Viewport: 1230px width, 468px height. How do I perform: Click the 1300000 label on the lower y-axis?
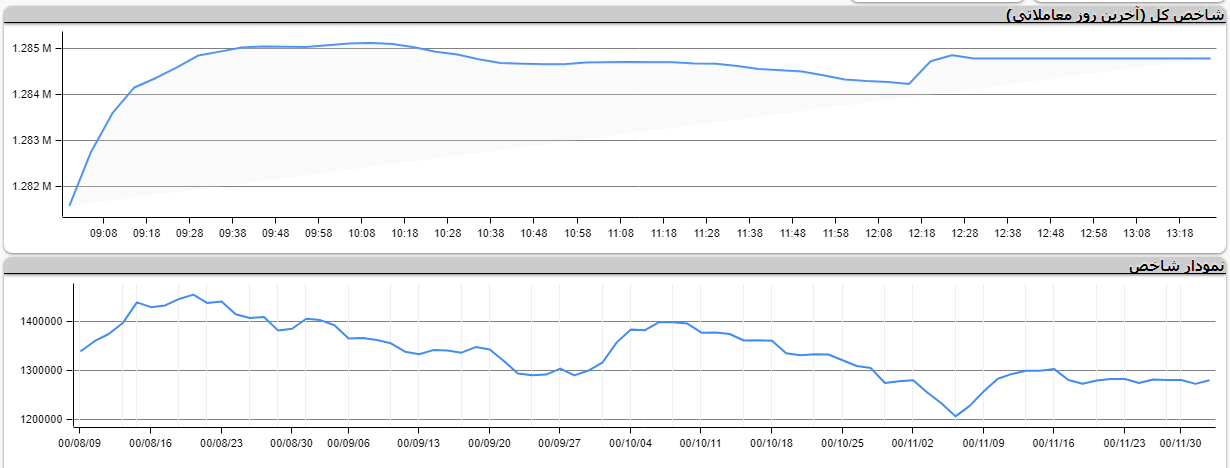tap(40, 370)
